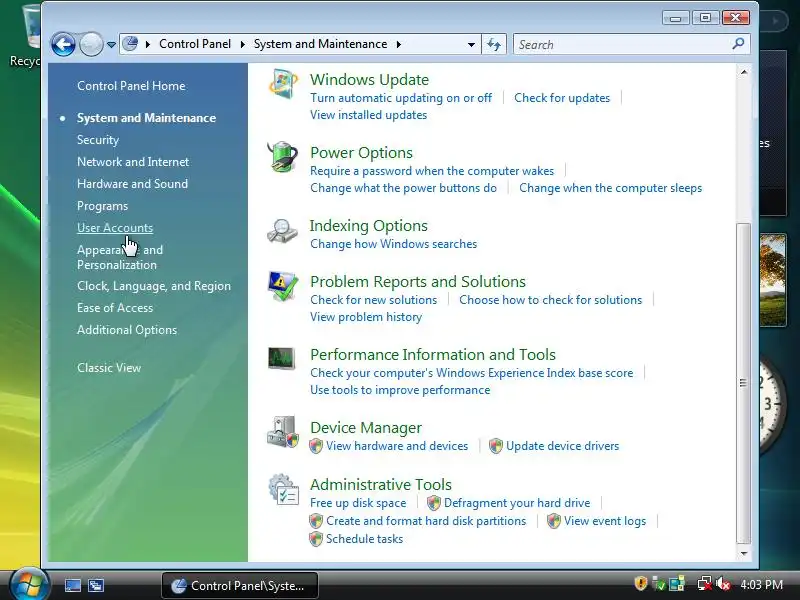Image resolution: width=800 pixels, height=600 pixels.
Task: Open the Administrative Tools heading link
Action: tap(381, 484)
